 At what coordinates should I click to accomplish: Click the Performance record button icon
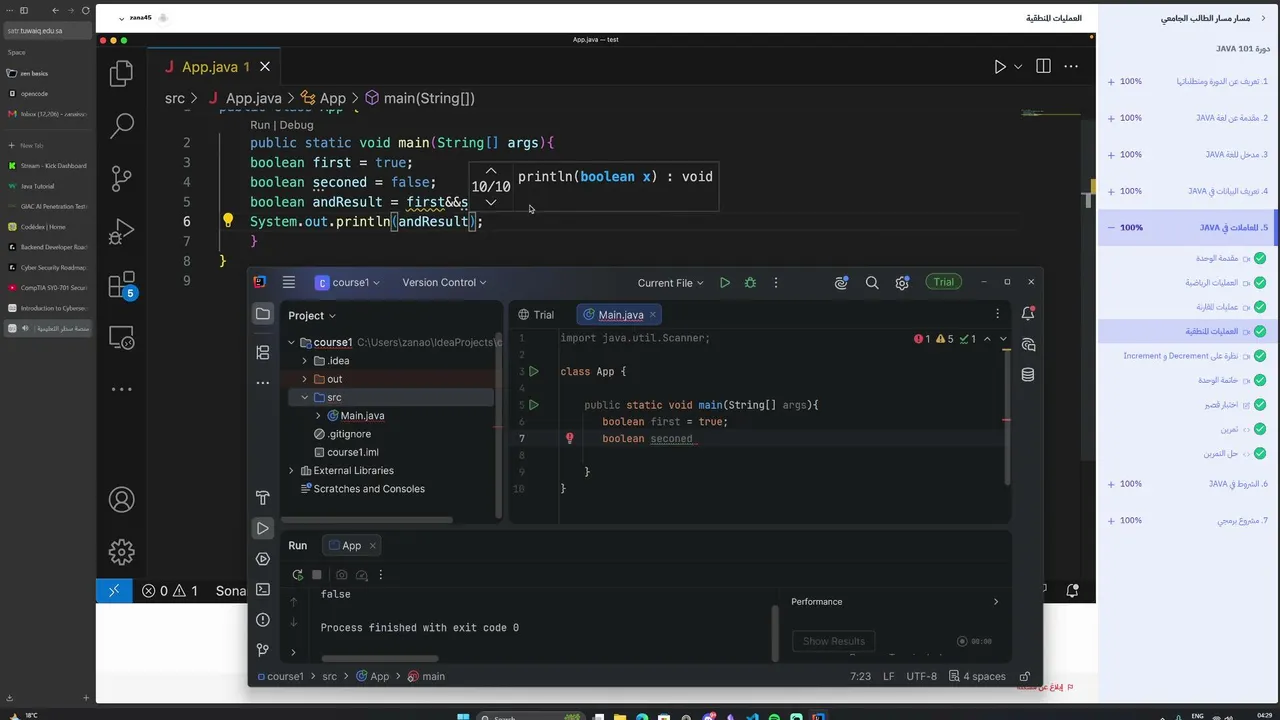pos(962,641)
